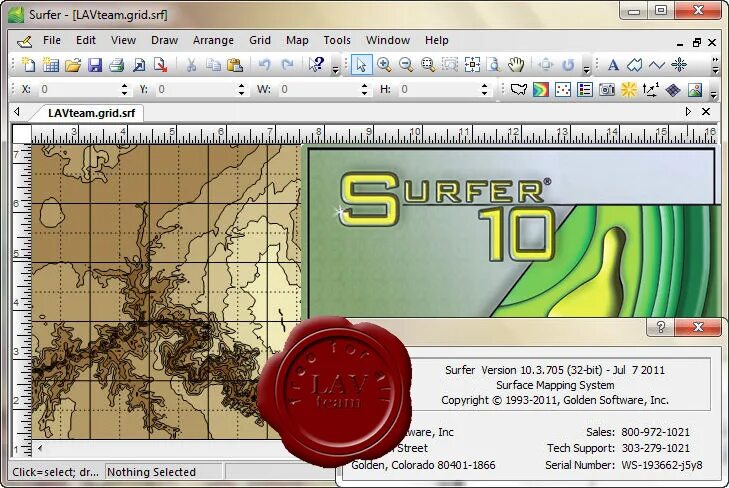Save the document with the floppy icon
Screen dimensions: 729x488
(95, 65)
